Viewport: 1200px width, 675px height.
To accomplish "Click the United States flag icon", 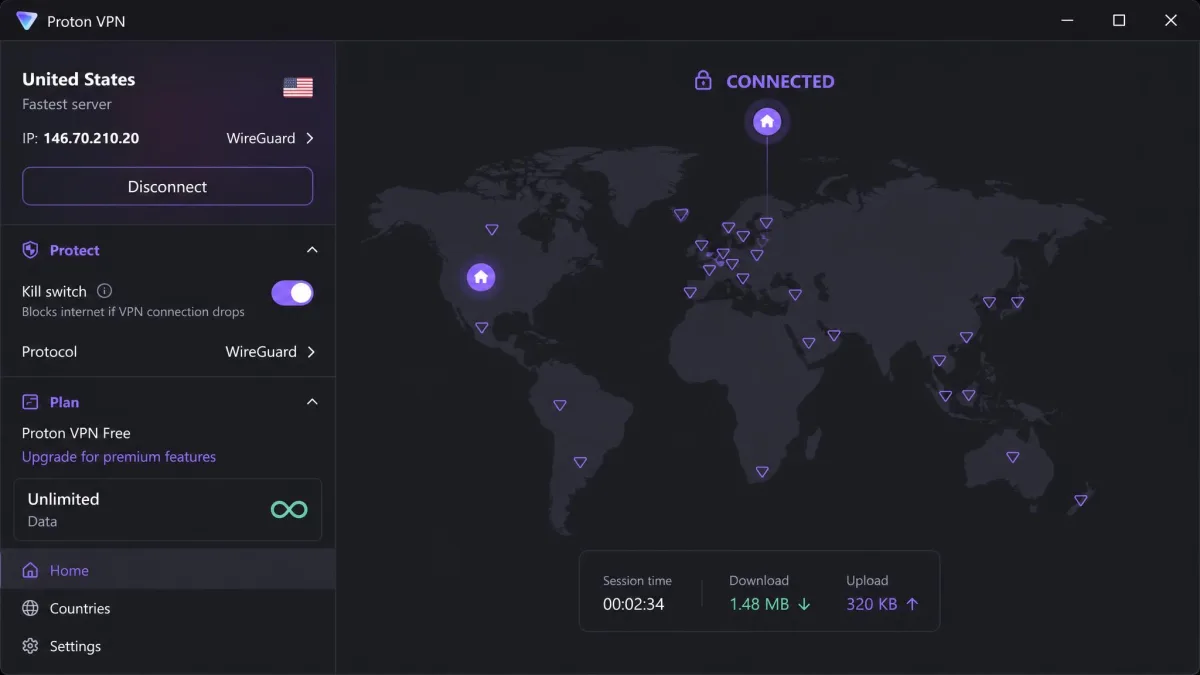I will 298,88.
